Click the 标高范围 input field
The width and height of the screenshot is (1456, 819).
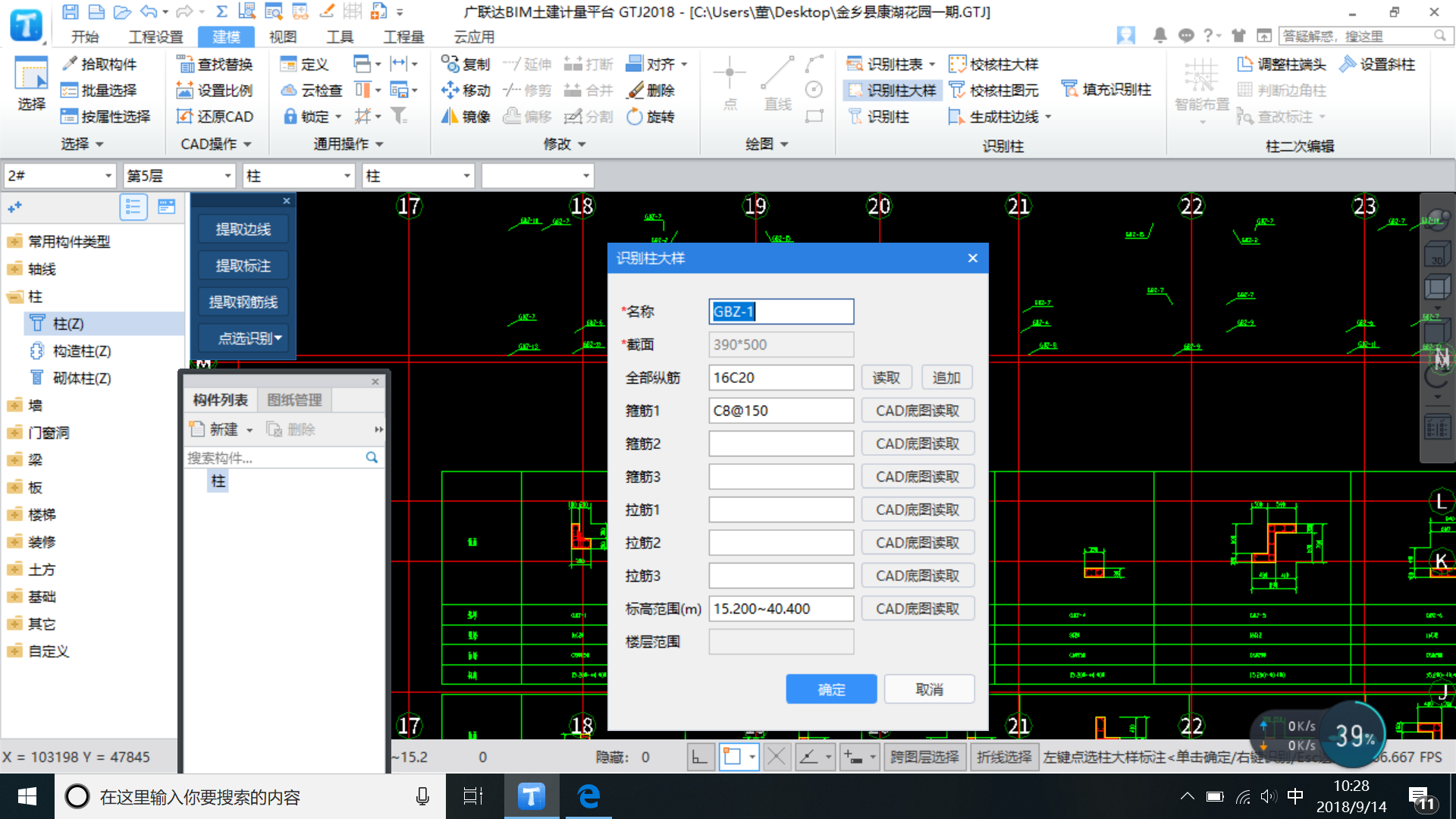(x=781, y=608)
